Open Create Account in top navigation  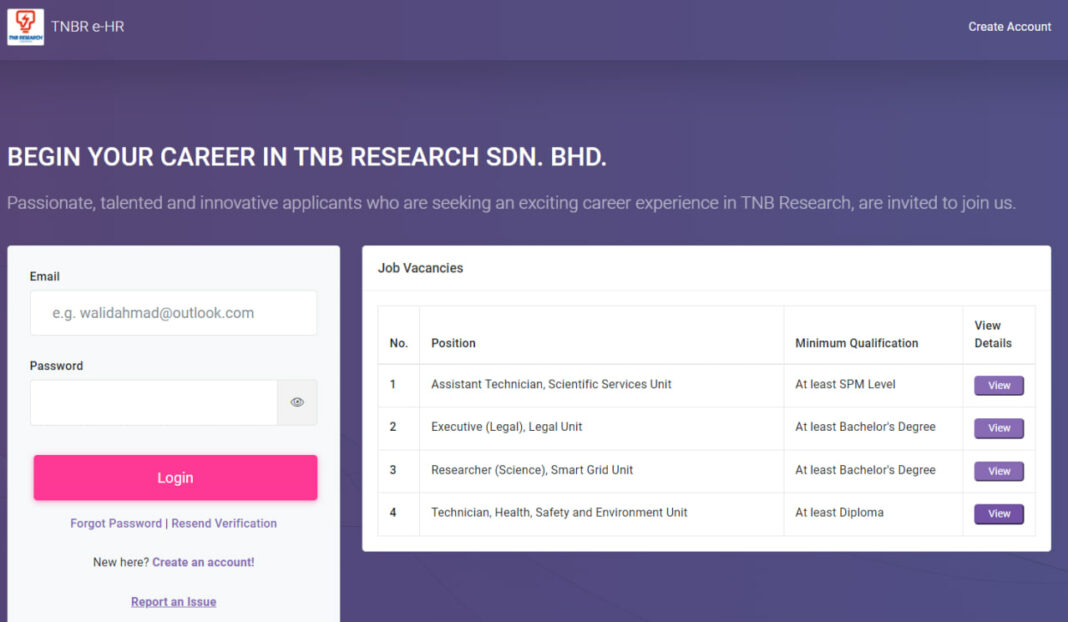click(x=1009, y=27)
